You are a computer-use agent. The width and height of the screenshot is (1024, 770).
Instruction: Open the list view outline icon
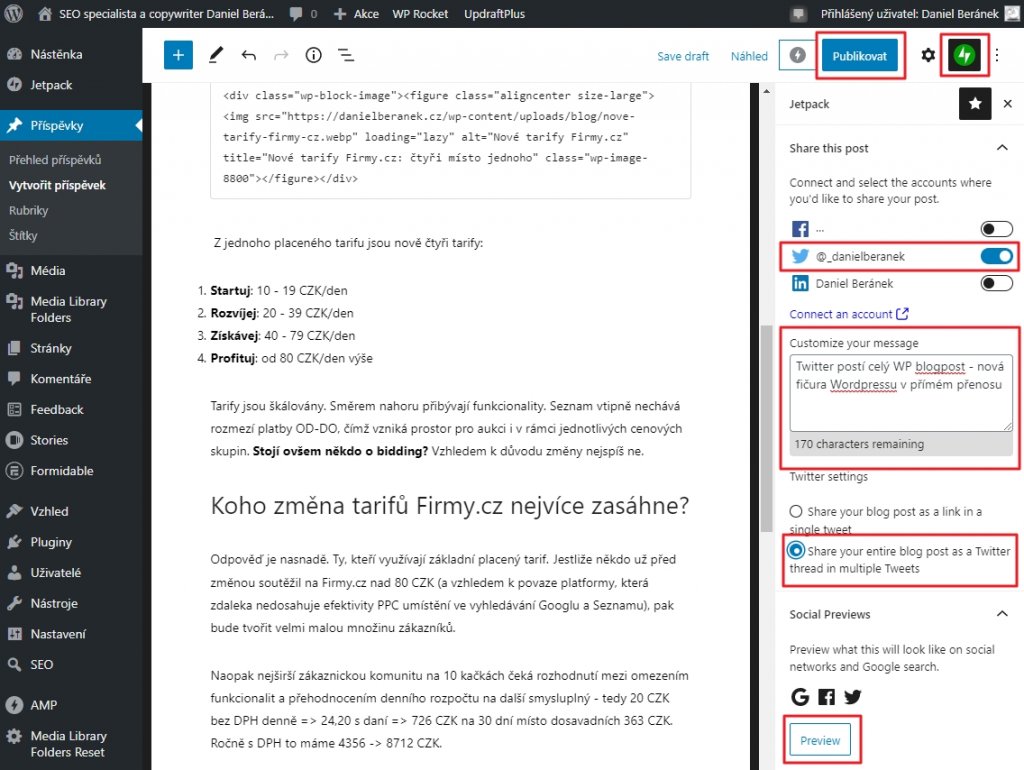[346, 55]
